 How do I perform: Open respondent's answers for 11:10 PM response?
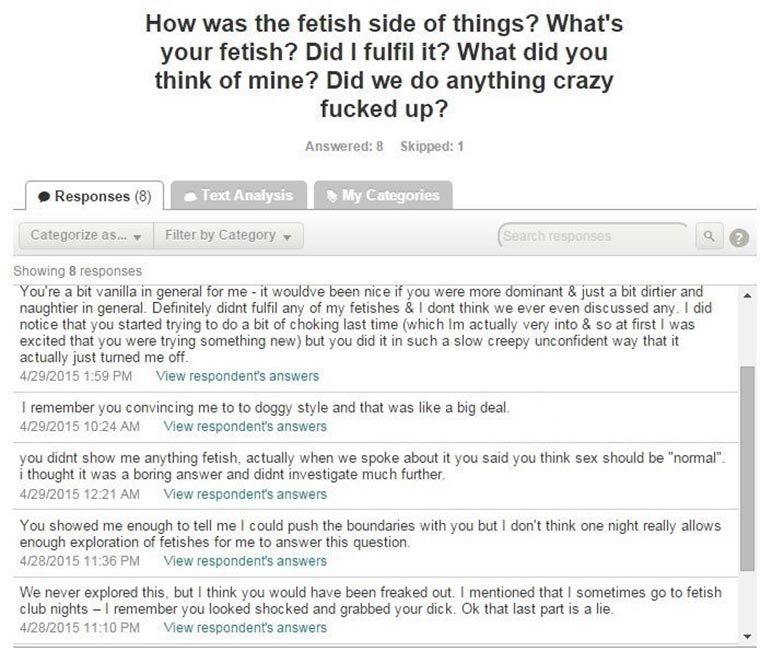click(244, 628)
